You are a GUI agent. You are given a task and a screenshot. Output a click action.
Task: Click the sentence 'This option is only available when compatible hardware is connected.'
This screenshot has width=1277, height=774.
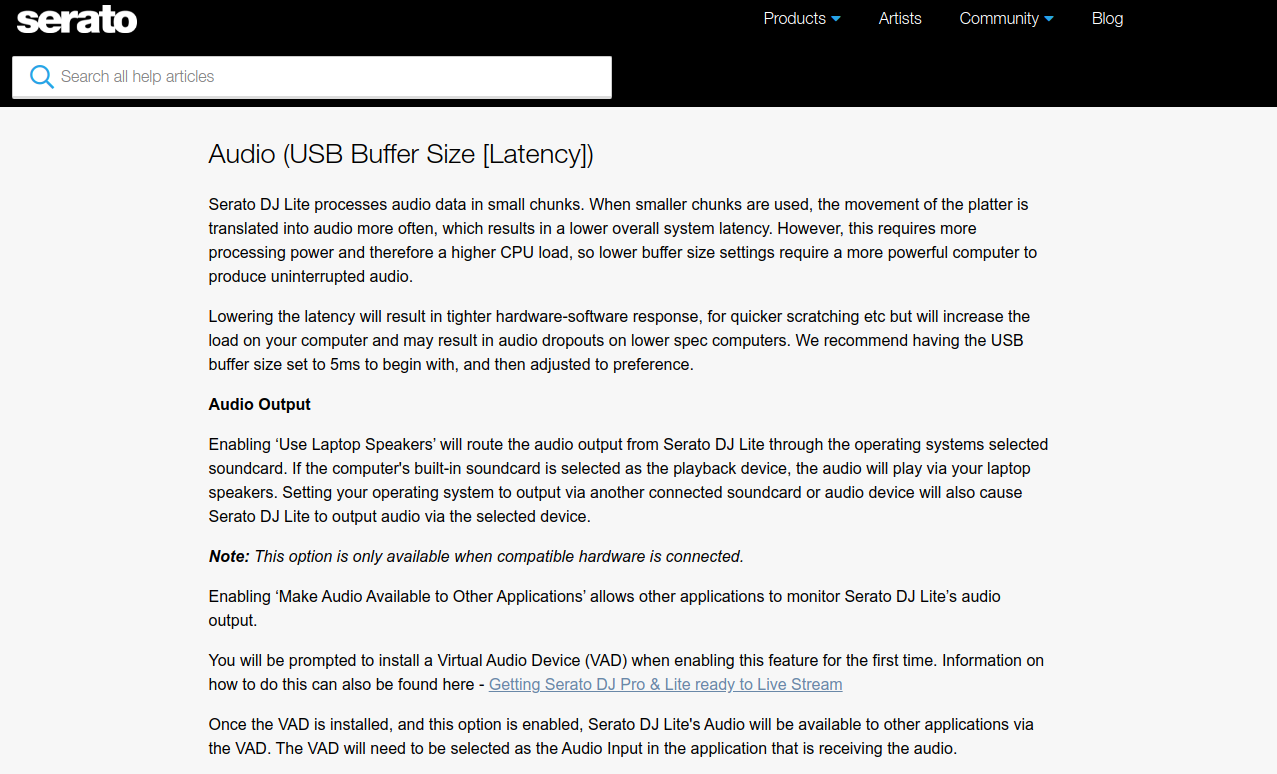[x=499, y=556]
